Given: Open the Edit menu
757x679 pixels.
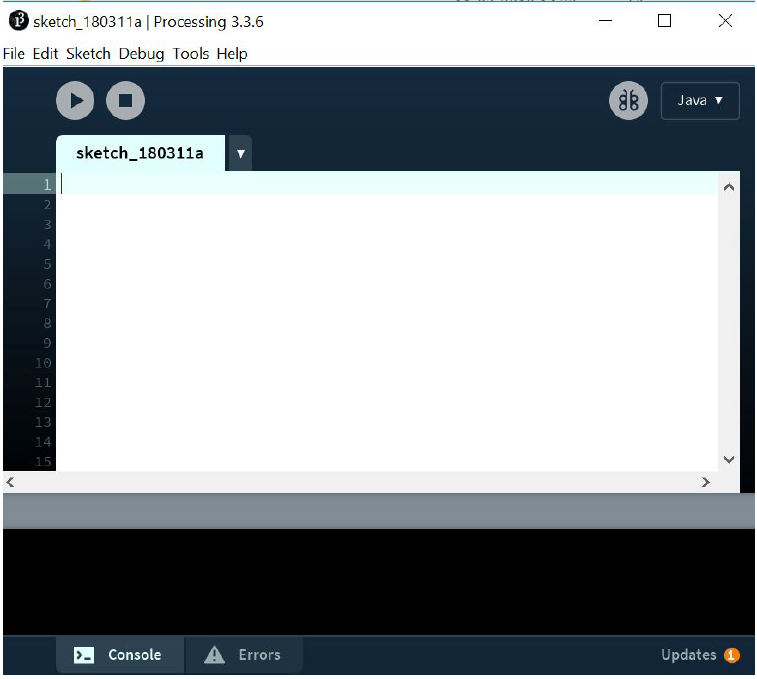Looking at the screenshot, I should click(45, 54).
